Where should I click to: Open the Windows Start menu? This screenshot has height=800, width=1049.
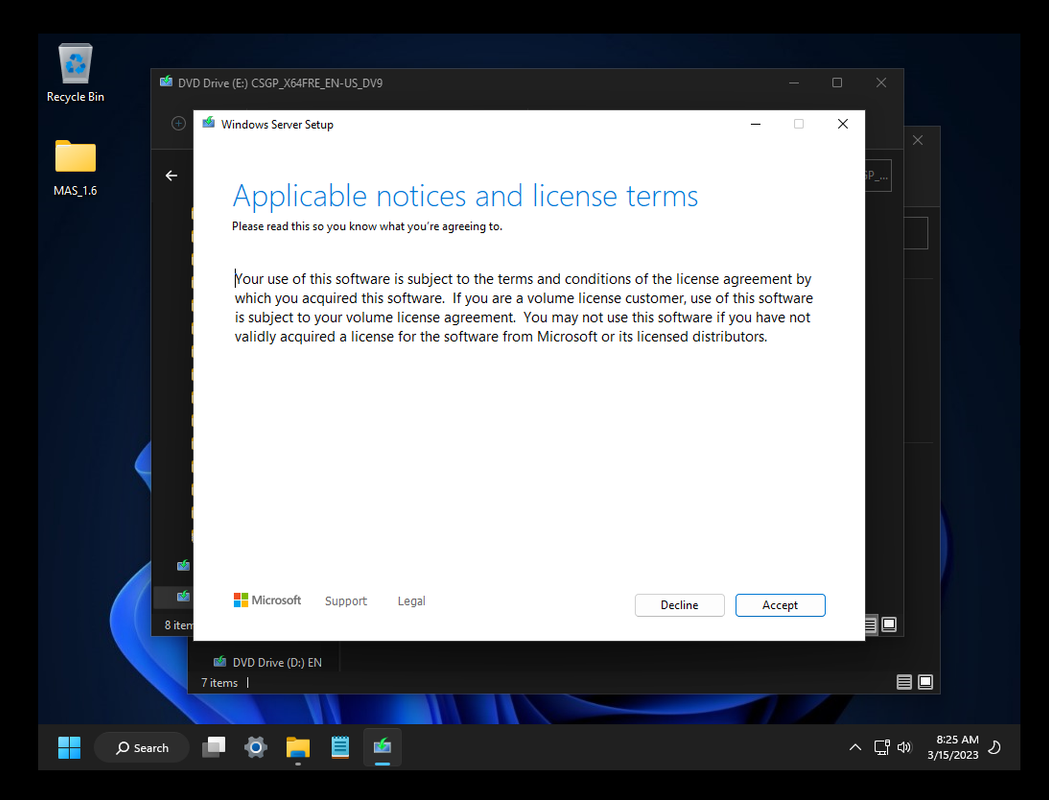(69, 747)
